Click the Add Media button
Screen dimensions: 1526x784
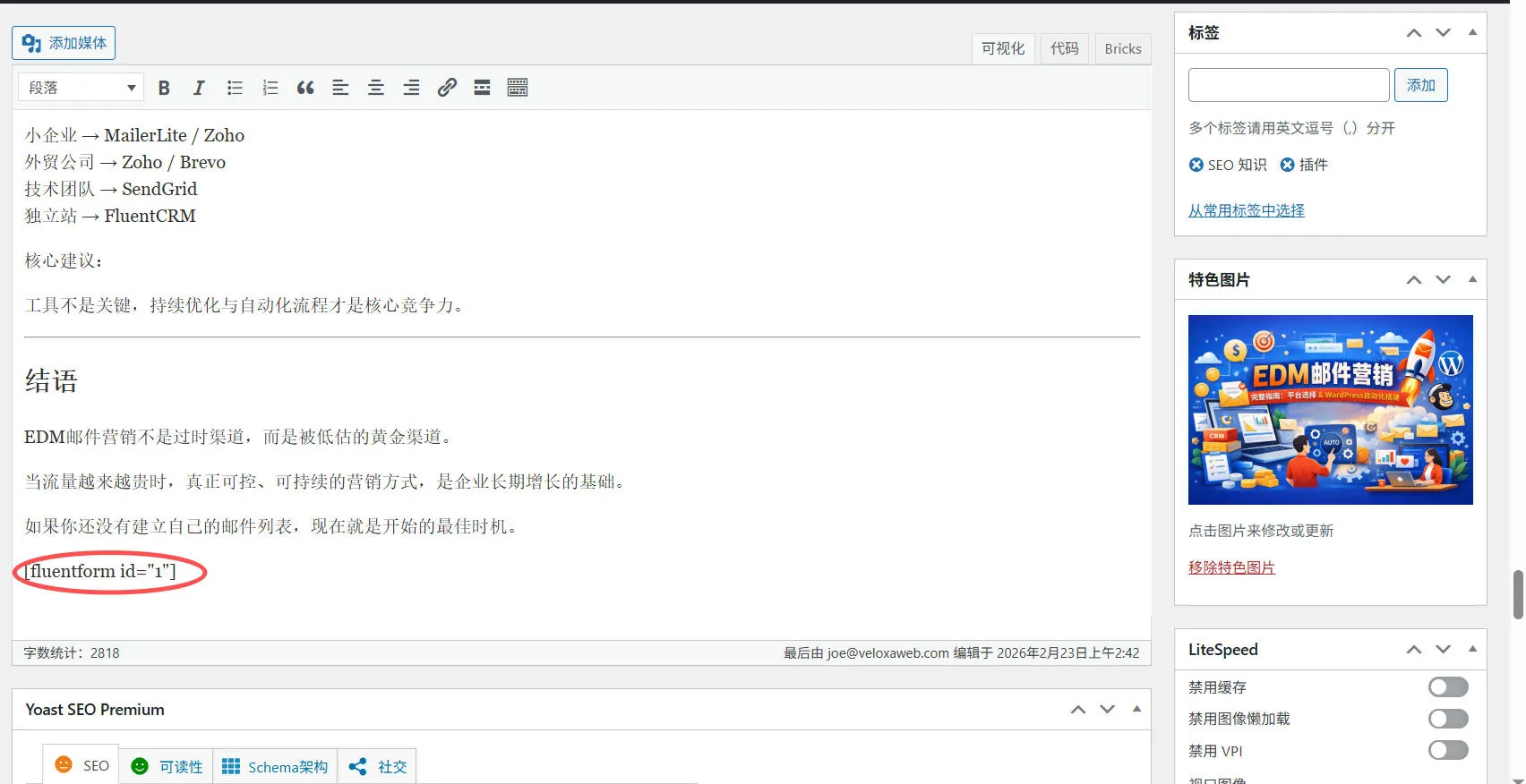tap(64, 43)
